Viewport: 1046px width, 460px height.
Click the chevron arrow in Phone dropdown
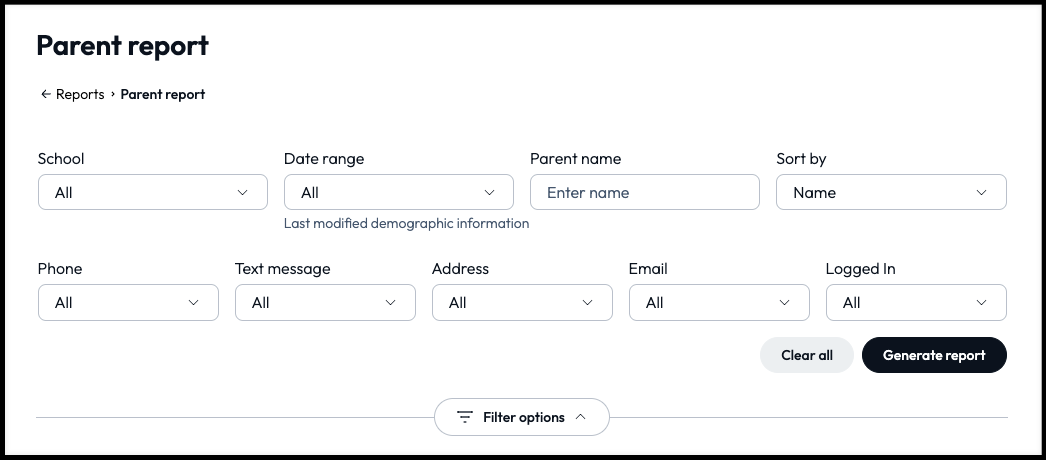click(194, 302)
